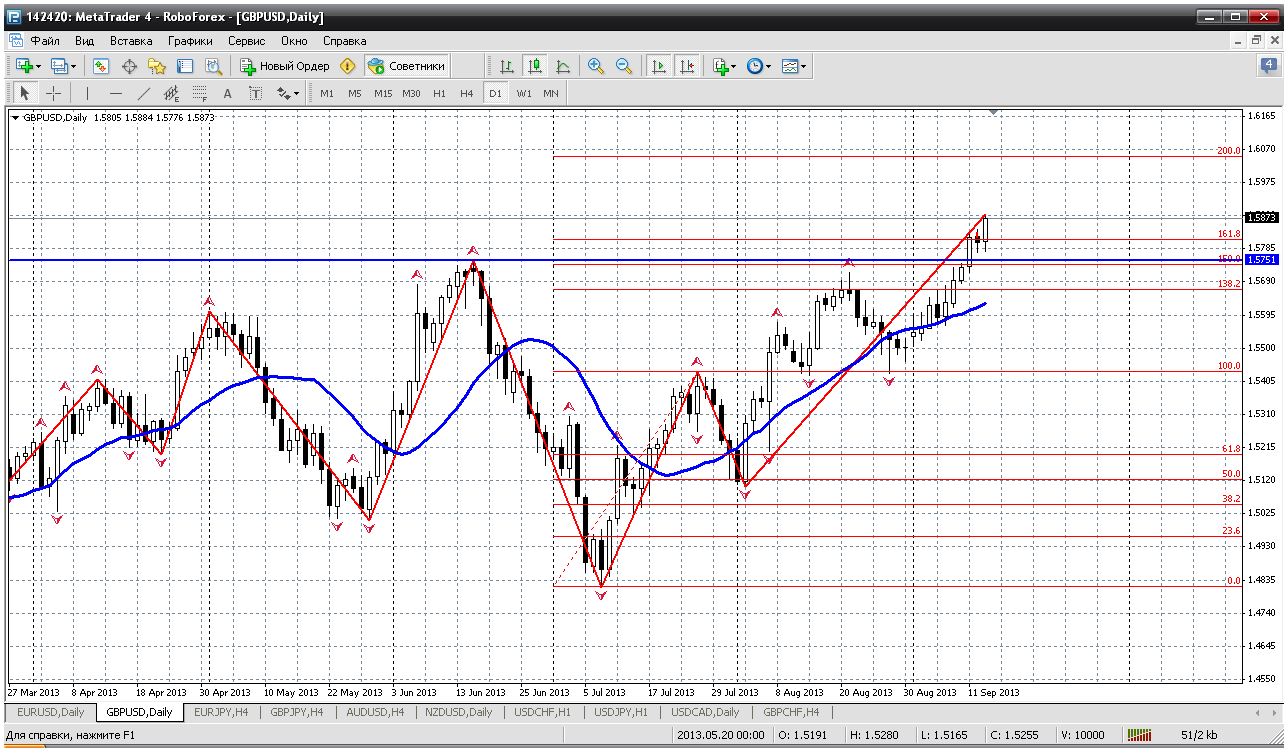Viewport: 1288px width, 748px height.
Task: Switch chart to line chart type
Action: point(563,66)
